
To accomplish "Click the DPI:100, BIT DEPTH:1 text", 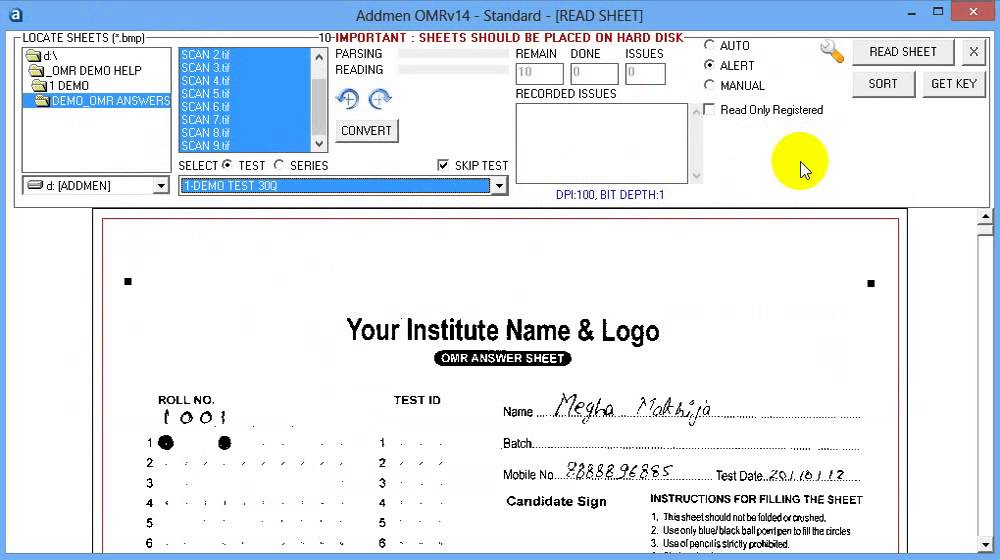I will [x=610, y=195].
